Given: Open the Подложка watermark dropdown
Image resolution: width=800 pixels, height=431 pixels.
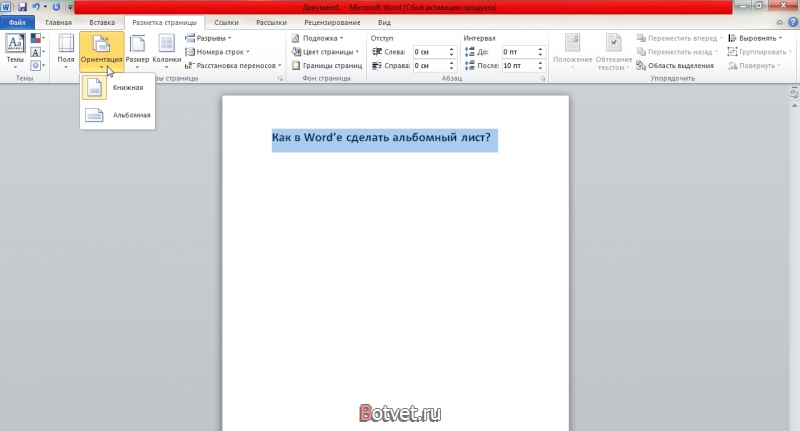Looking at the screenshot, I should click(317, 38).
